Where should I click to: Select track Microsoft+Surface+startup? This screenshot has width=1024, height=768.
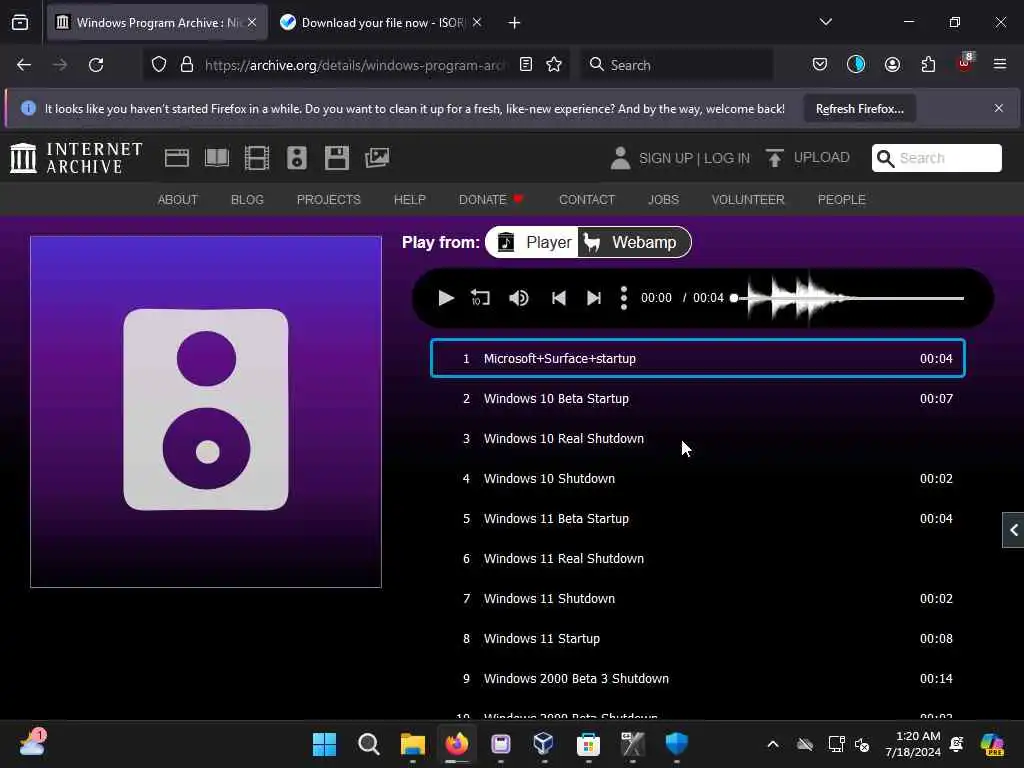[697, 358]
